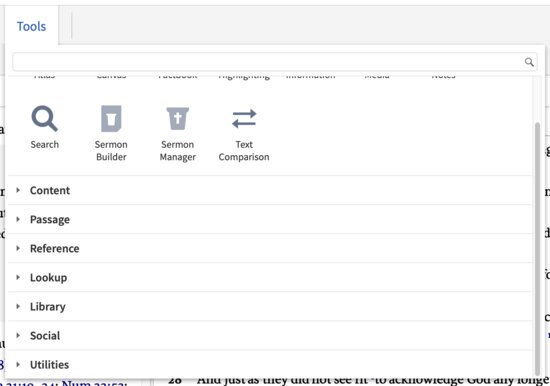Screen dimensions: 550x386
Task: Launch the Sermon Builder tool
Action: click(111, 119)
